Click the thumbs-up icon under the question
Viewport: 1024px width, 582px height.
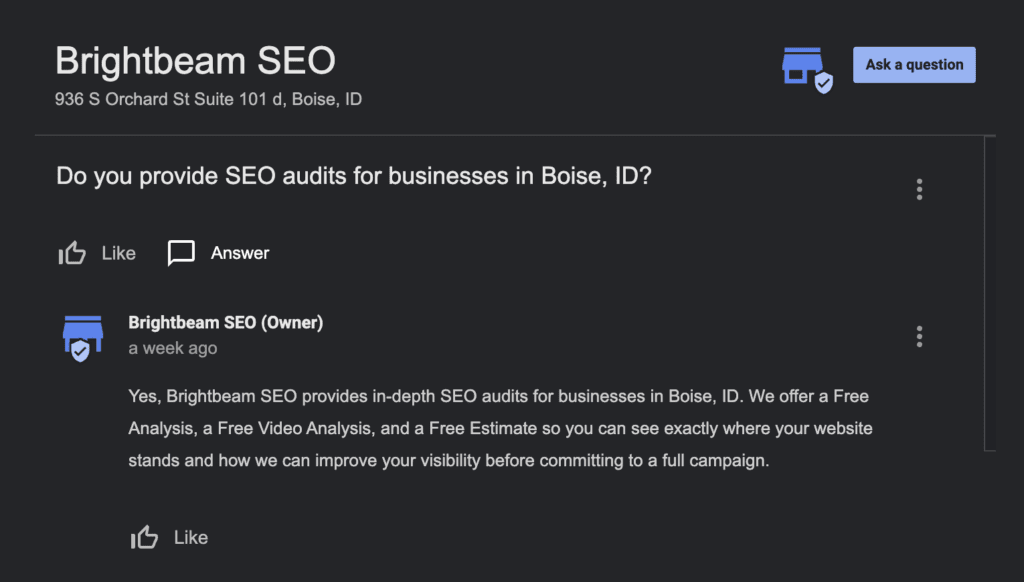72,253
